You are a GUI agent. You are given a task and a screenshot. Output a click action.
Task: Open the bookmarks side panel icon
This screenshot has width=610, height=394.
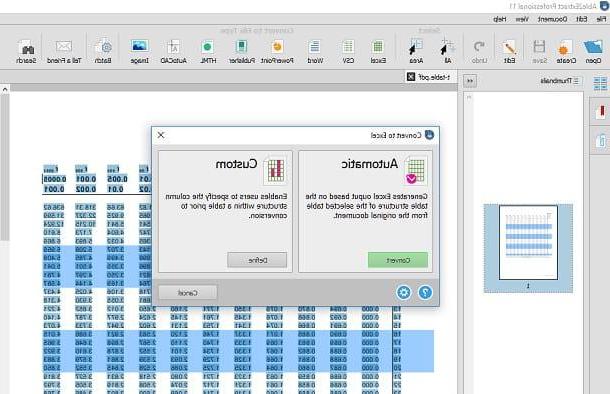click(x=600, y=112)
